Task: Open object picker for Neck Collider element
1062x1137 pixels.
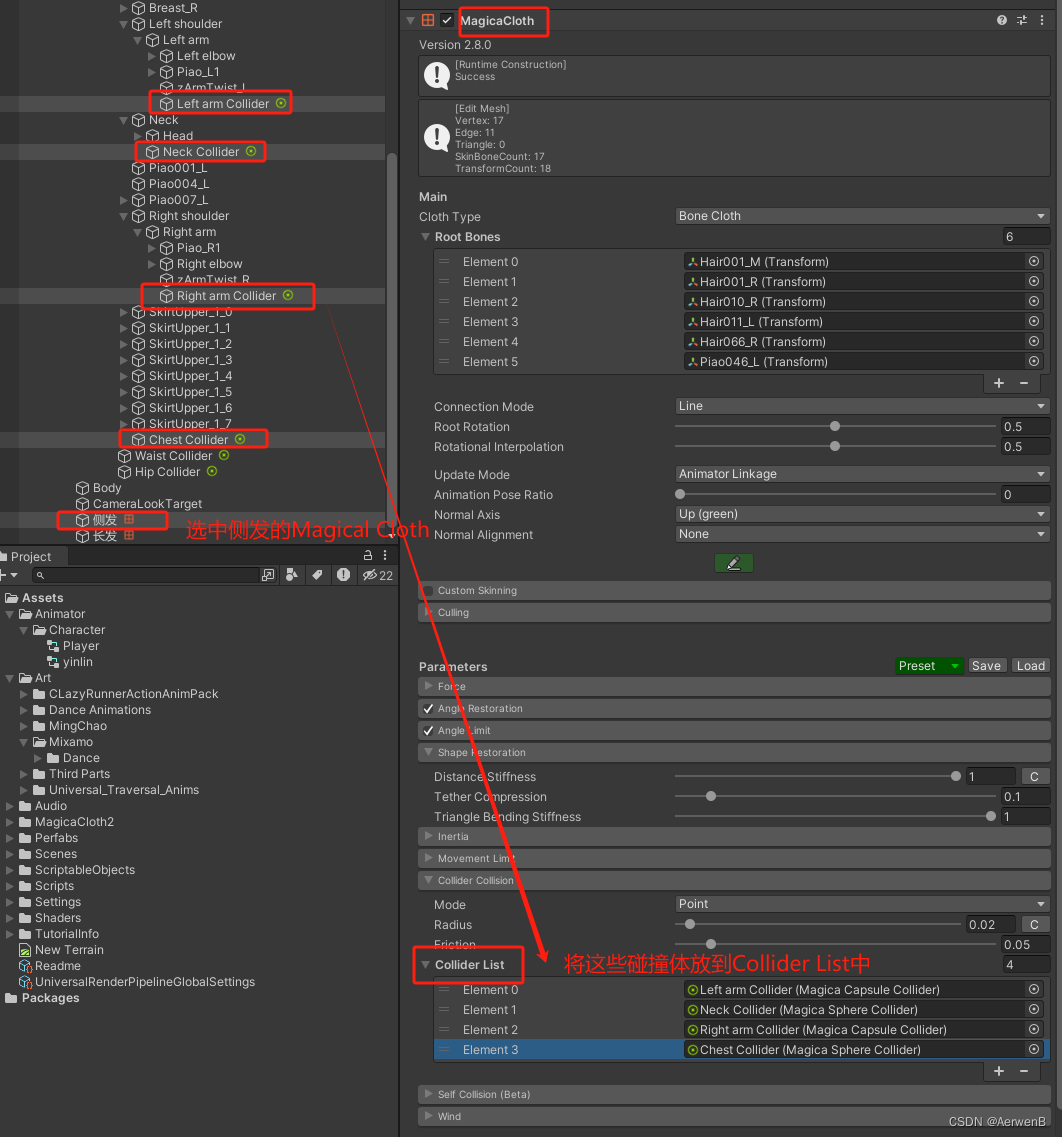Action: coord(1034,1009)
